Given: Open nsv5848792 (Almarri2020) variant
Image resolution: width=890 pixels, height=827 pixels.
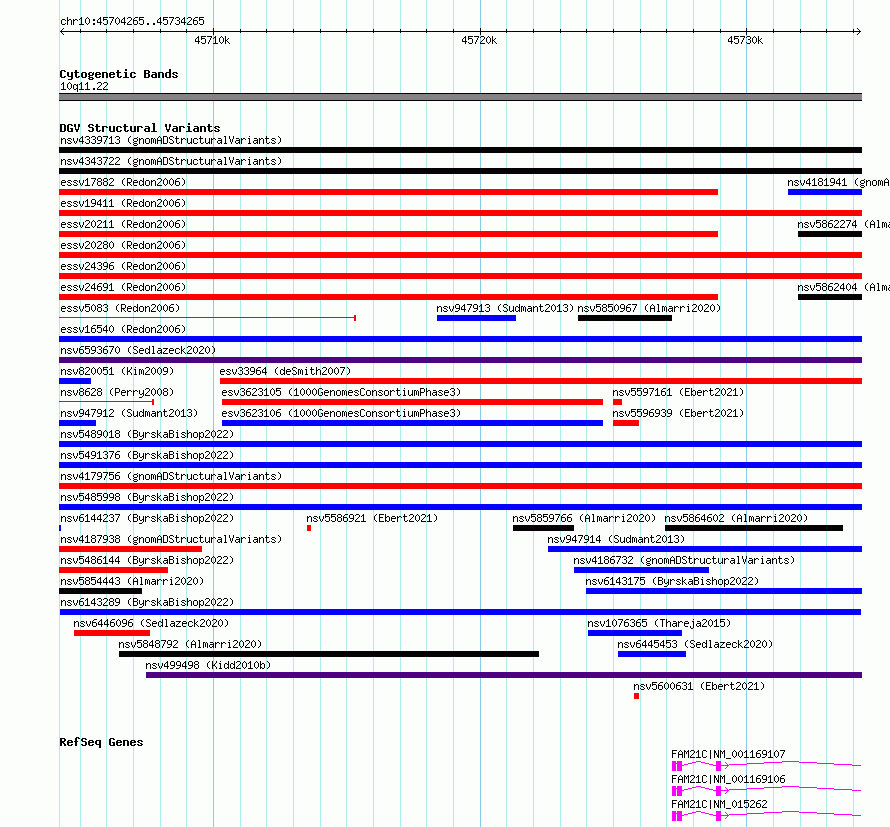Looking at the screenshot, I should [x=191, y=644].
